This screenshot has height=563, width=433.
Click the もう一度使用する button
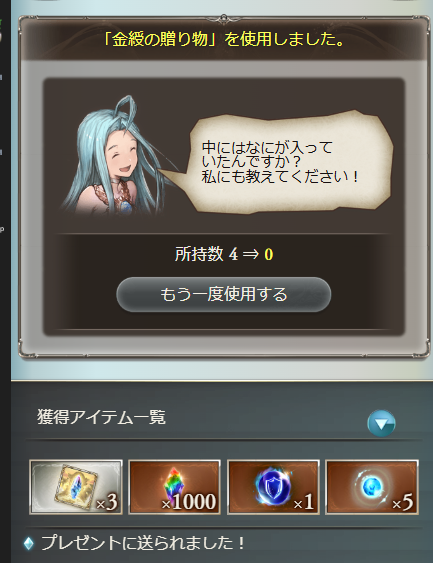[223, 294]
